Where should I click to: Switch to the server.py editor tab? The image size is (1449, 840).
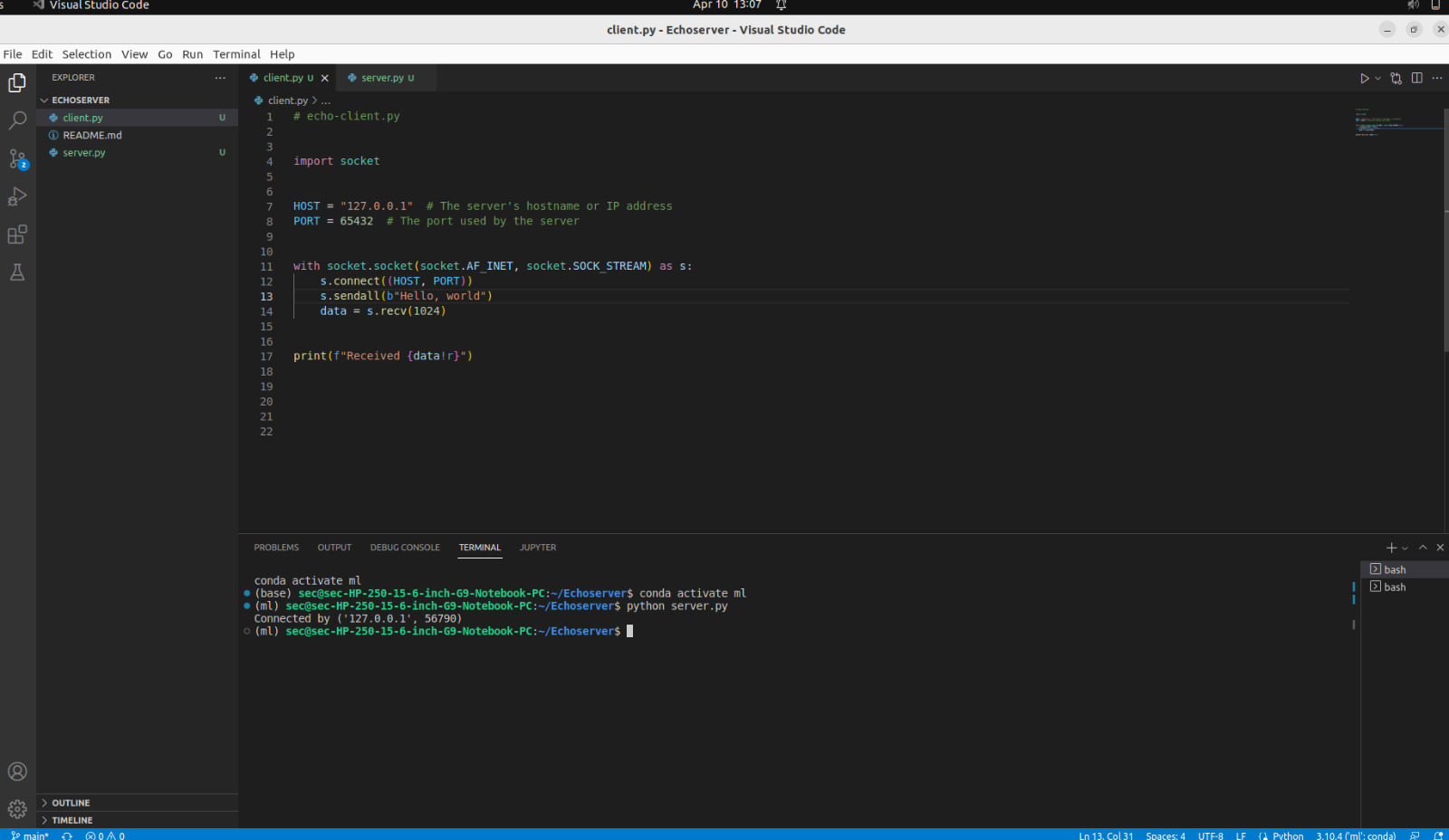[382, 78]
